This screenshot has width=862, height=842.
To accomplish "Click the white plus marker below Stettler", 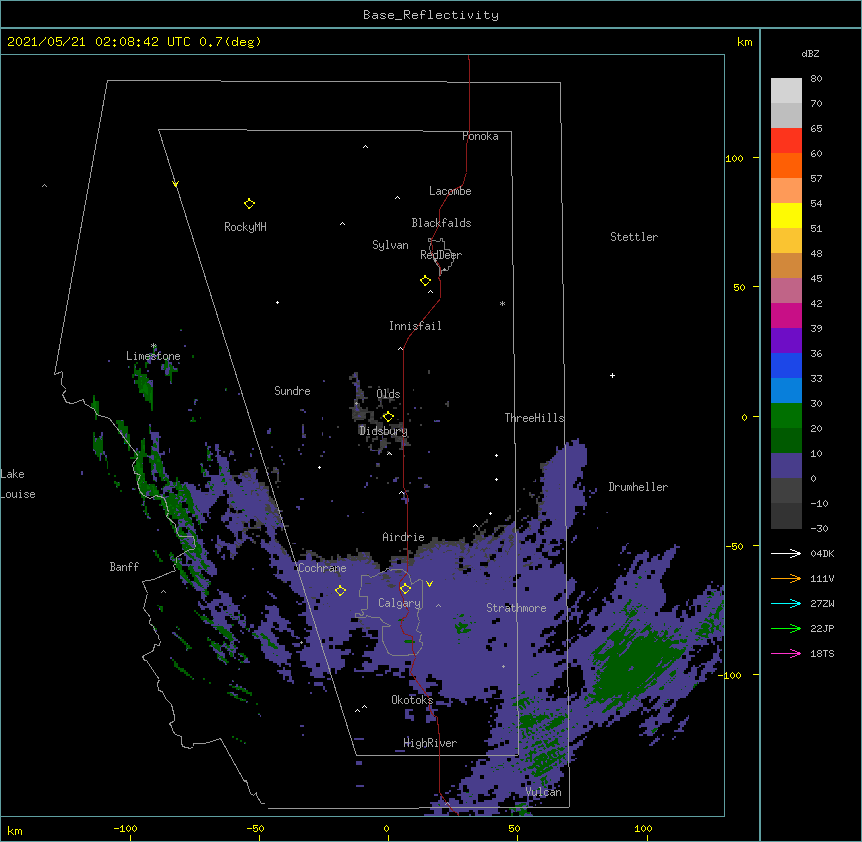I will tap(612, 375).
